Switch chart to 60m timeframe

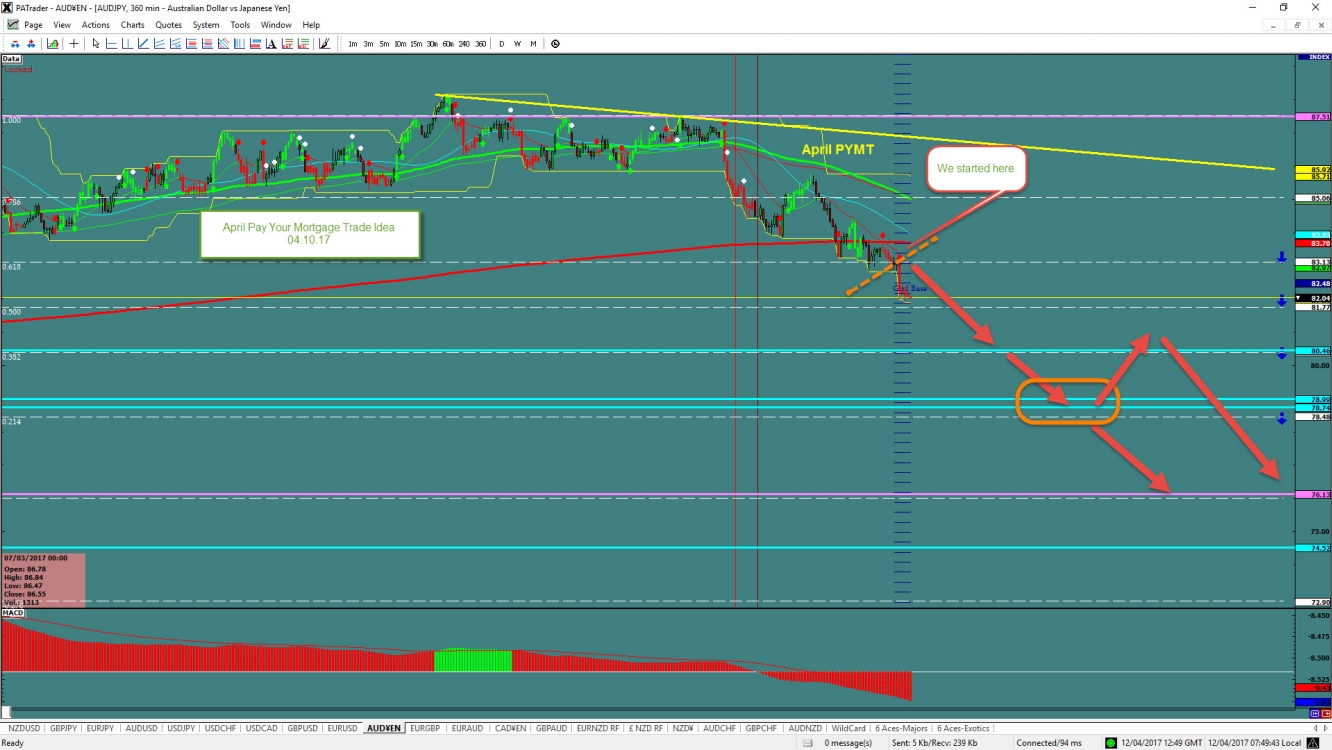click(x=448, y=44)
